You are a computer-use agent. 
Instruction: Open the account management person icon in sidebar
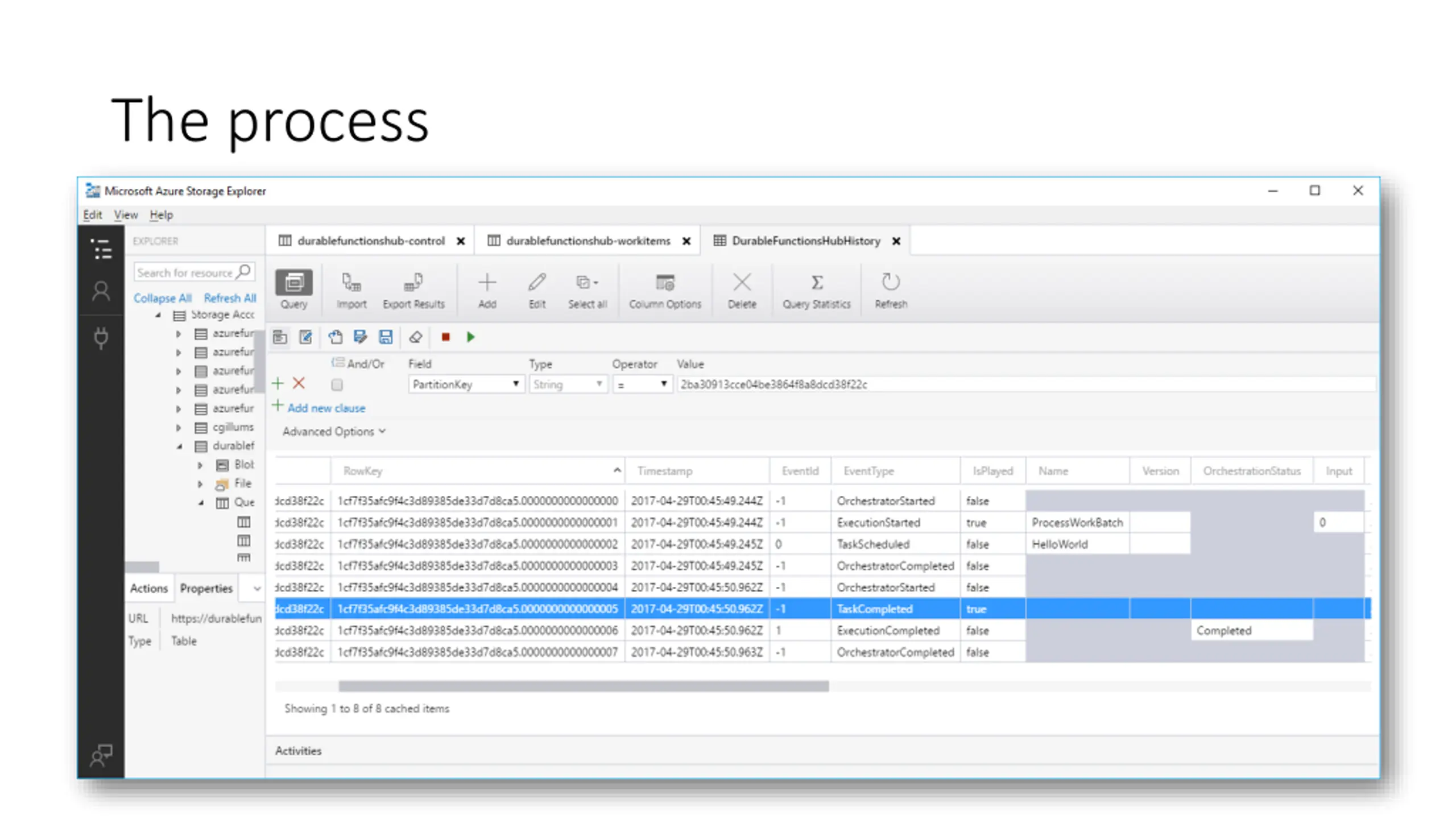pos(101,291)
